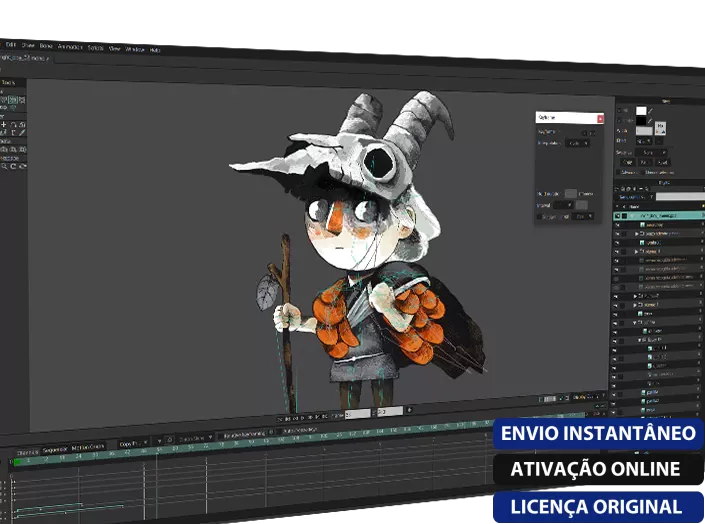Screen dimensions: 705x524
Task: Switch to the Sequencer timeline tab
Action: click(x=55, y=449)
